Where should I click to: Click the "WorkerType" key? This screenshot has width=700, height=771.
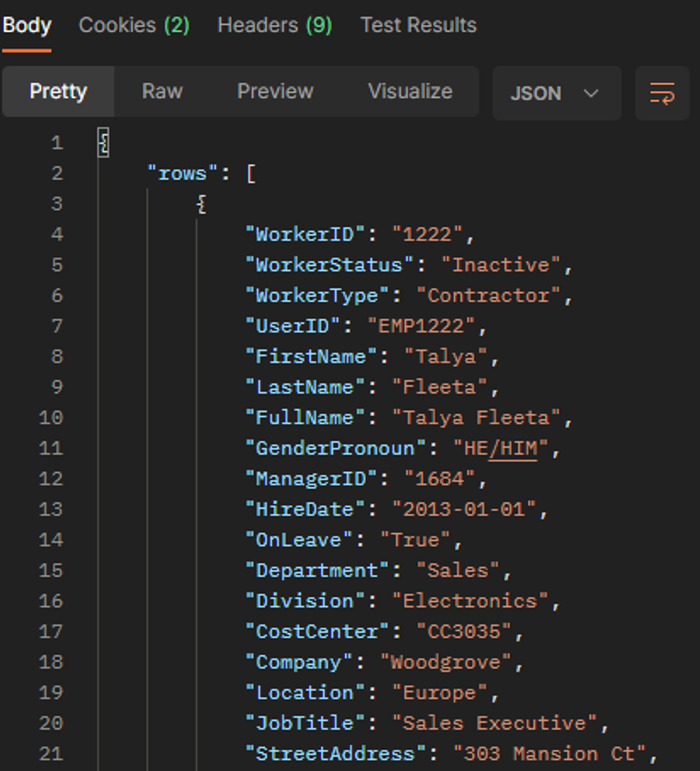317,296
